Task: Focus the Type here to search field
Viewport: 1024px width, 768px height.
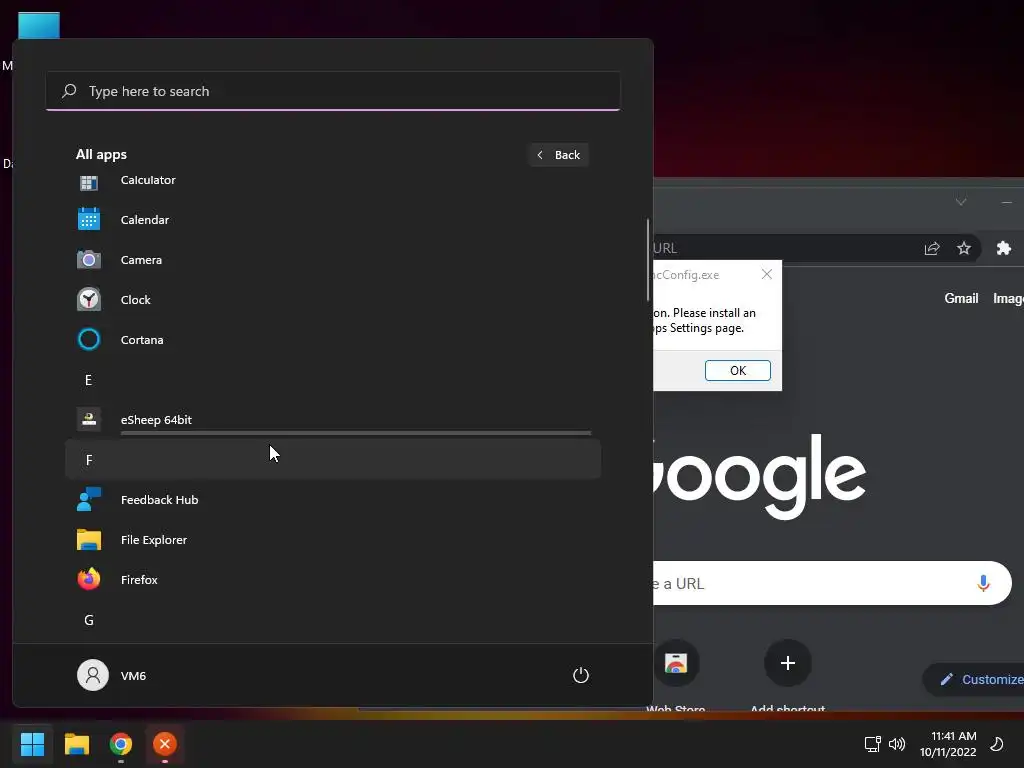Action: pyautogui.click(x=333, y=91)
